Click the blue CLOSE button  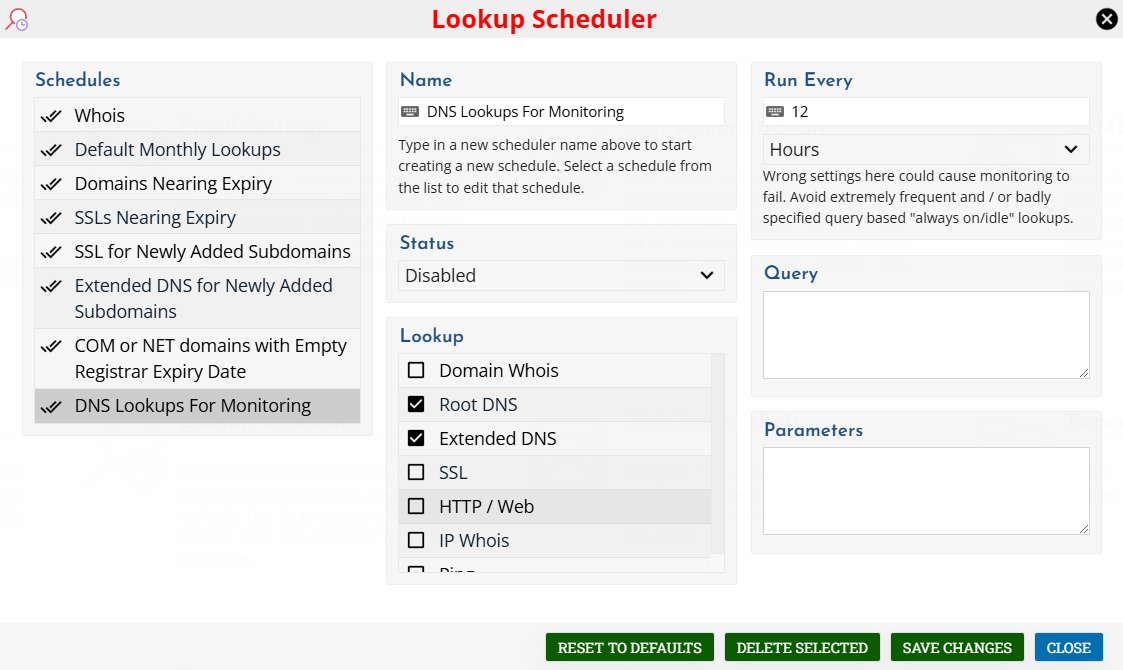1069,648
